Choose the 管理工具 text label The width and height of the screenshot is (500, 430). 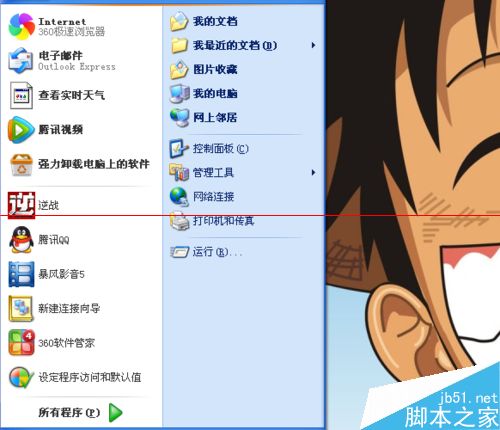[213, 172]
